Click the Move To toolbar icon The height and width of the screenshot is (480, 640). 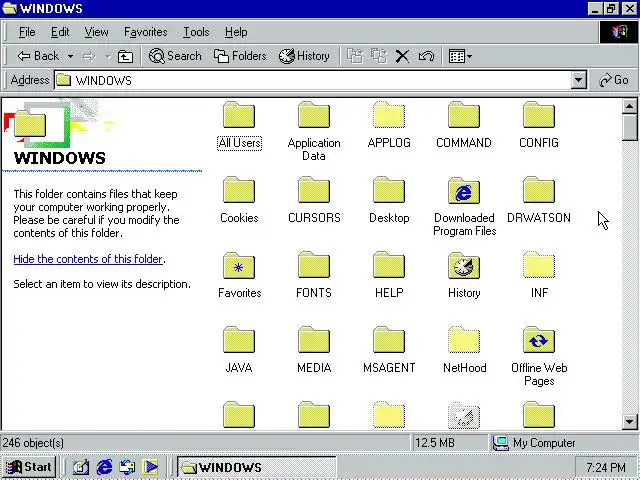click(x=355, y=56)
